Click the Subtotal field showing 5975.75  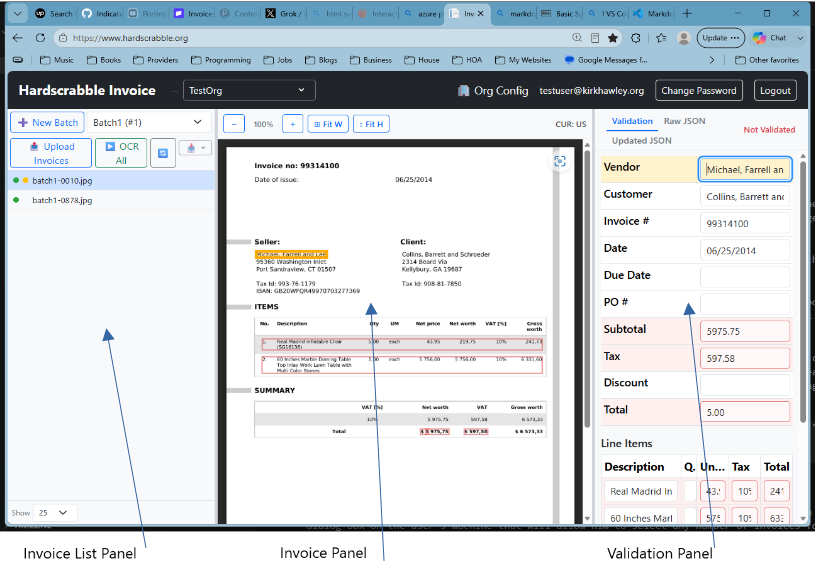click(745, 331)
